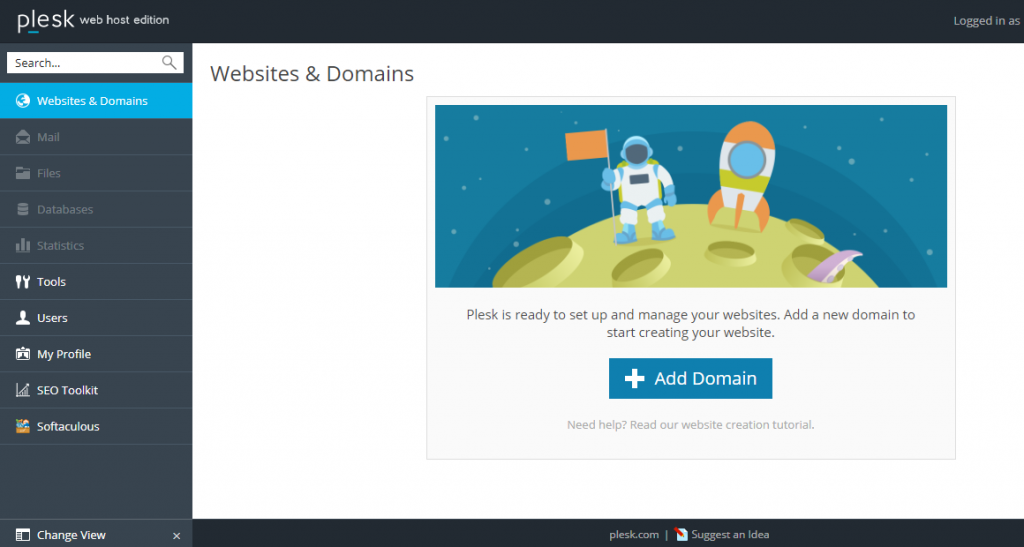1024x547 pixels.
Task: Click the search magnifier icon
Action: (169, 63)
